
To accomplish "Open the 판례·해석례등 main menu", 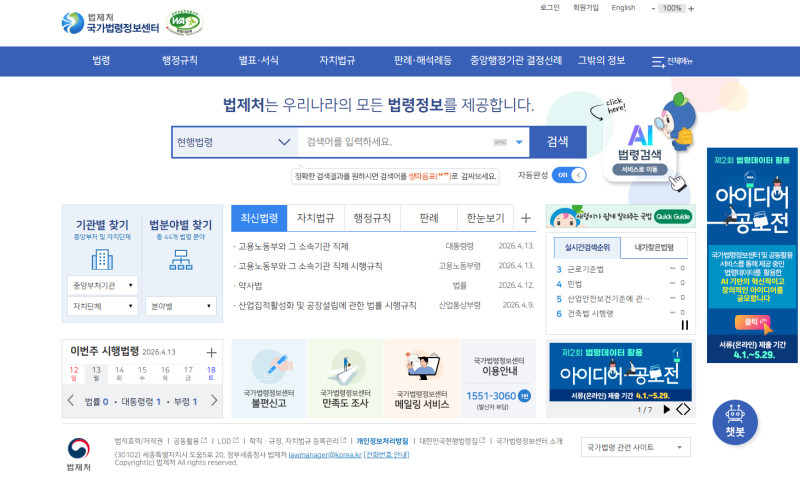I will pos(422,61).
